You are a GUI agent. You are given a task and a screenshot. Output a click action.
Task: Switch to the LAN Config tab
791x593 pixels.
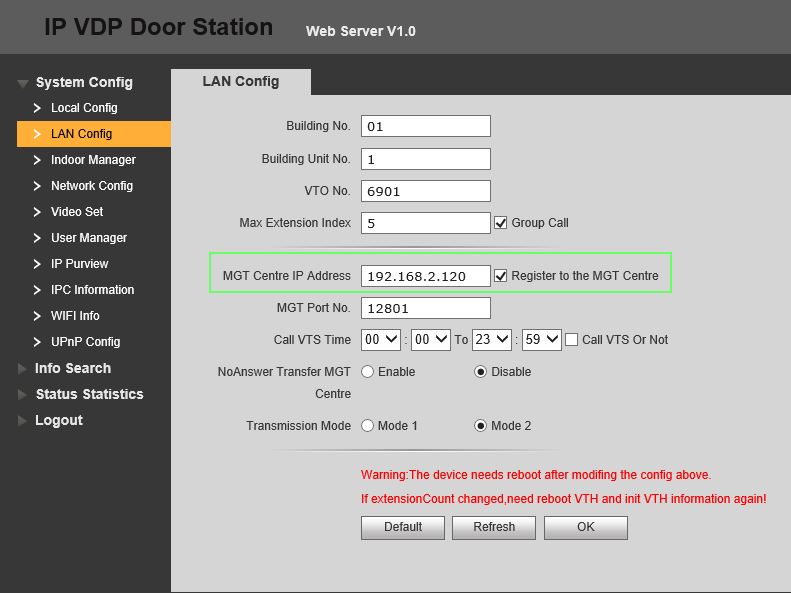point(240,81)
